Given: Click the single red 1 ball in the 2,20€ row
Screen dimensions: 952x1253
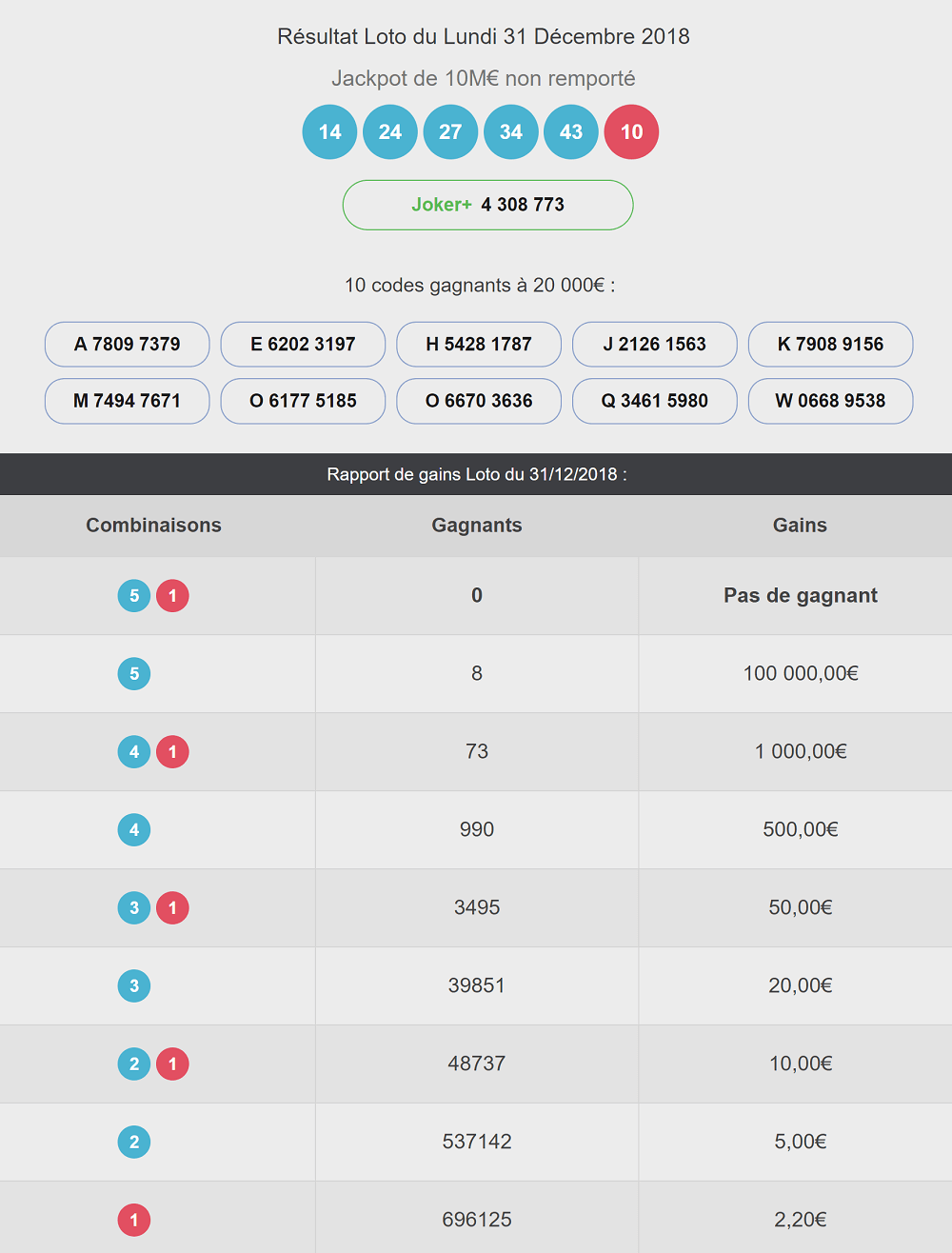Looking at the screenshot, I should [x=134, y=1221].
